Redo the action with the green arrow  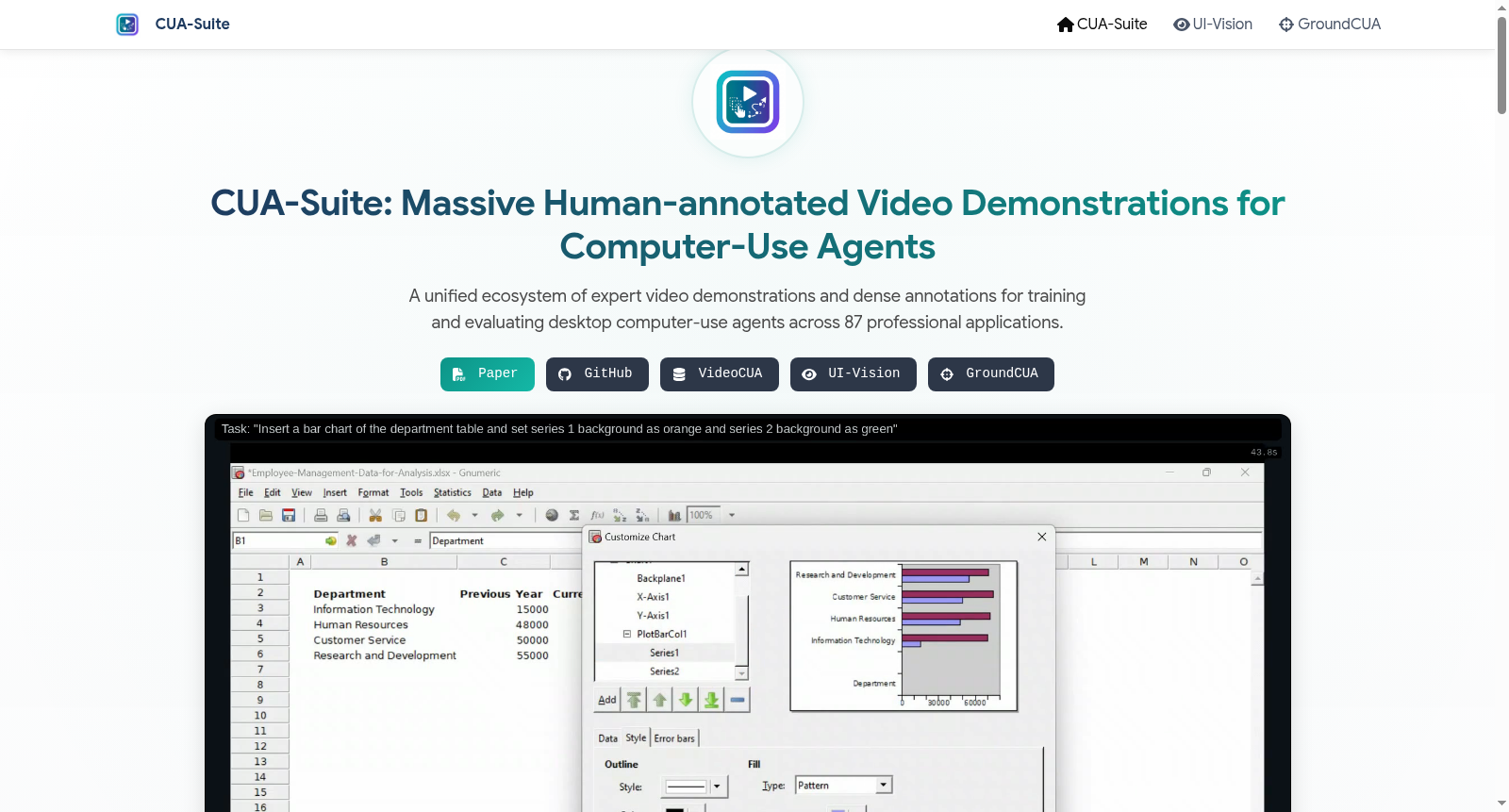tap(498, 515)
